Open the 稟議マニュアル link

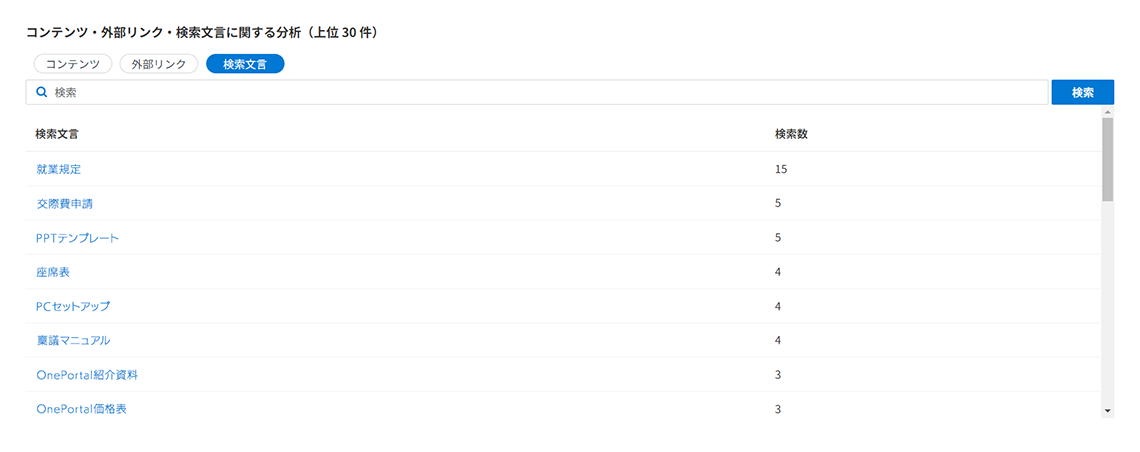pos(73,340)
